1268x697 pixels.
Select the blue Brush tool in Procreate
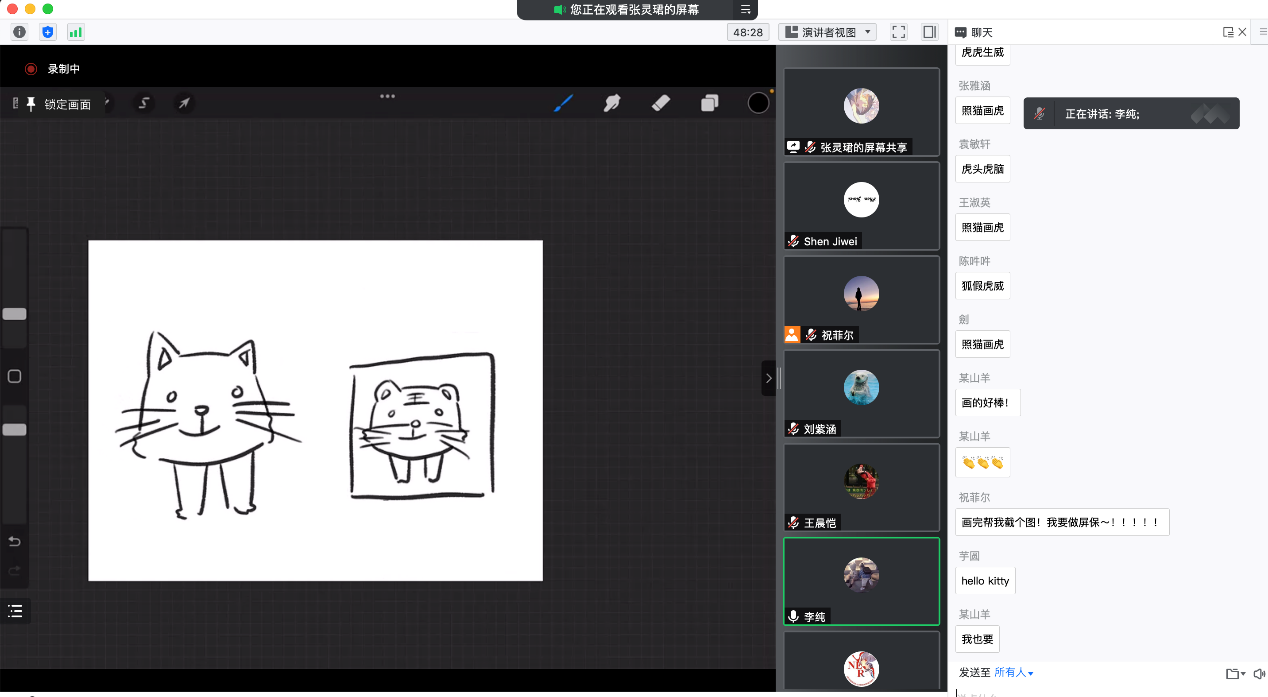pyautogui.click(x=564, y=103)
